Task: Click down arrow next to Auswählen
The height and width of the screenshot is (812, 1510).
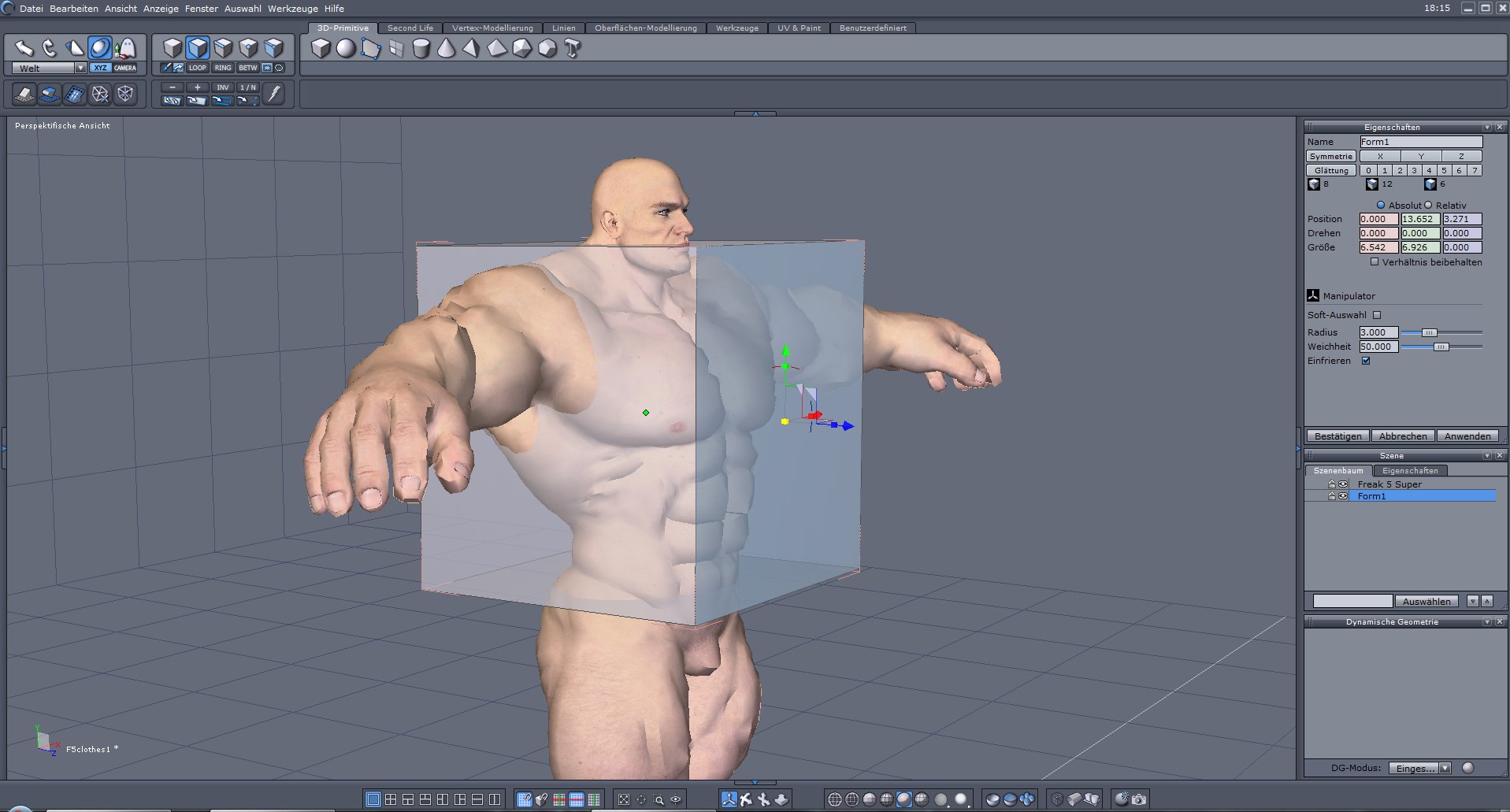Action: click(x=1473, y=601)
